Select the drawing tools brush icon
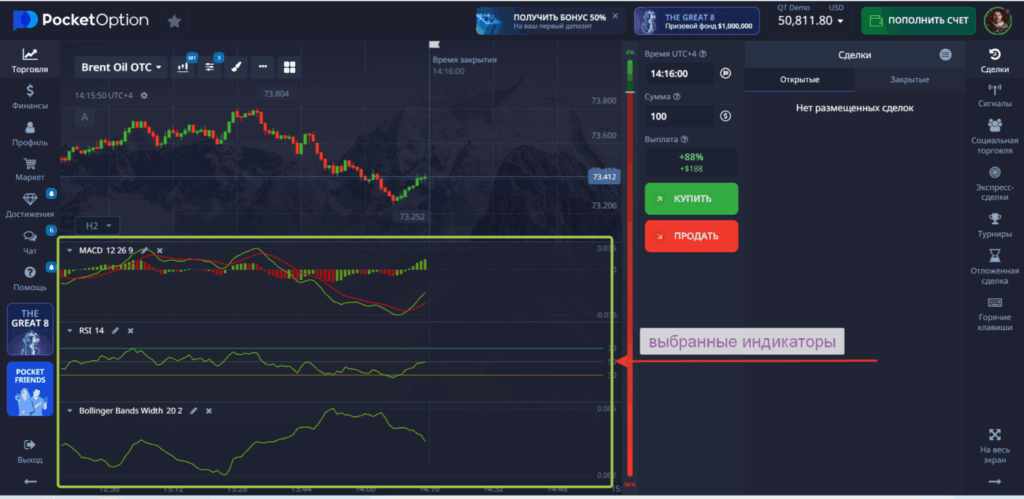 (x=237, y=67)
